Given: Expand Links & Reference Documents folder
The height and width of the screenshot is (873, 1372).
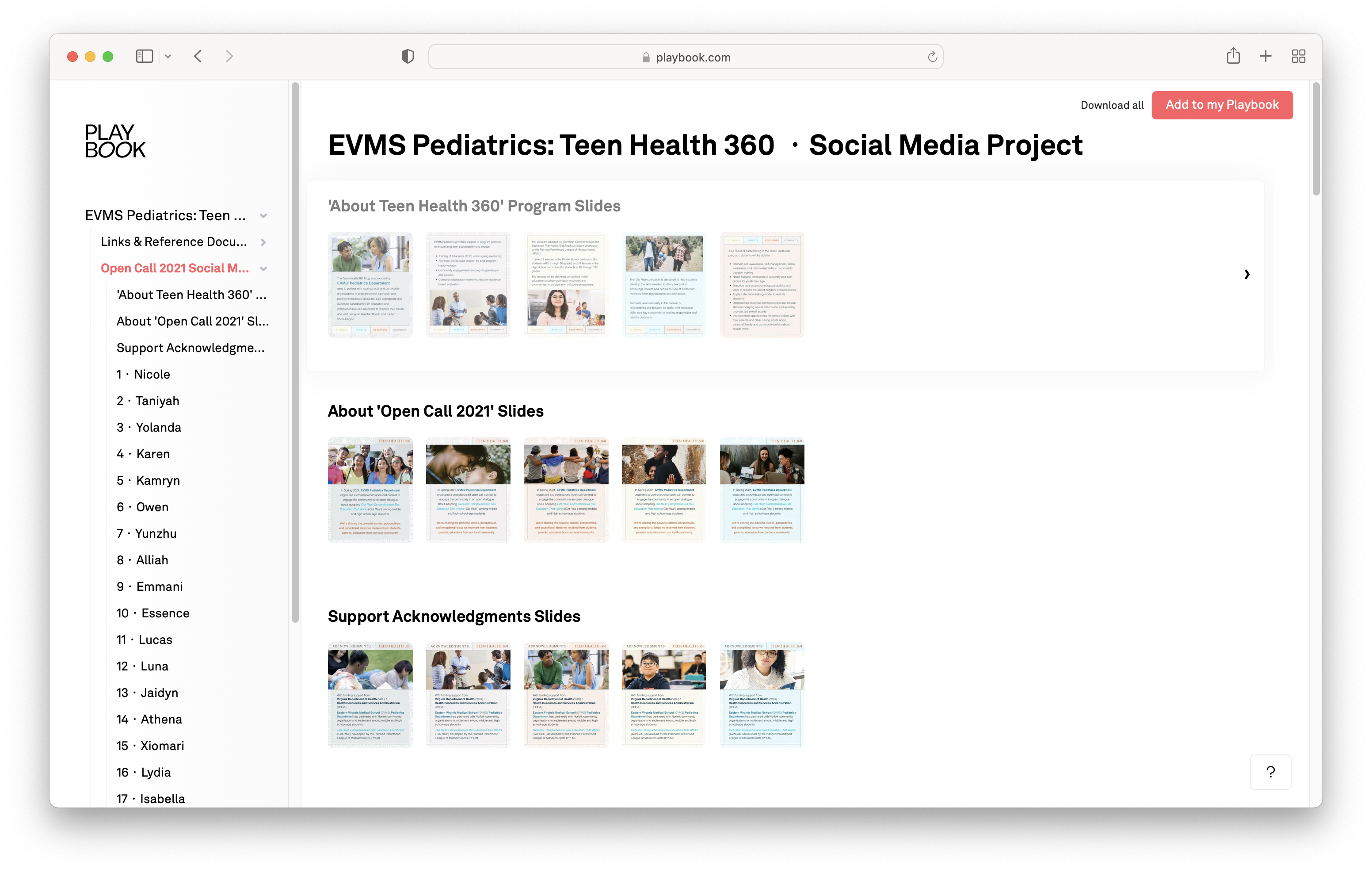Looking at the screenshot, I should point(263,242).
